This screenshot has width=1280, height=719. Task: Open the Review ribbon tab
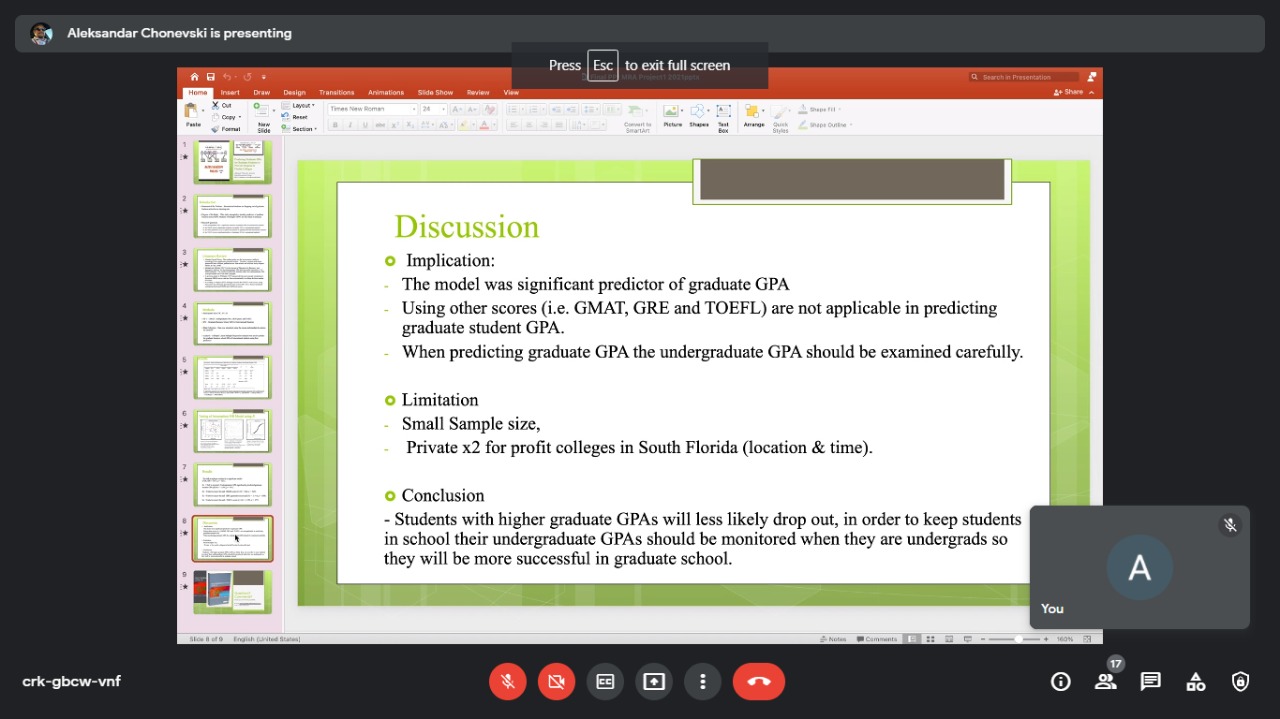[x=478, y=93]
